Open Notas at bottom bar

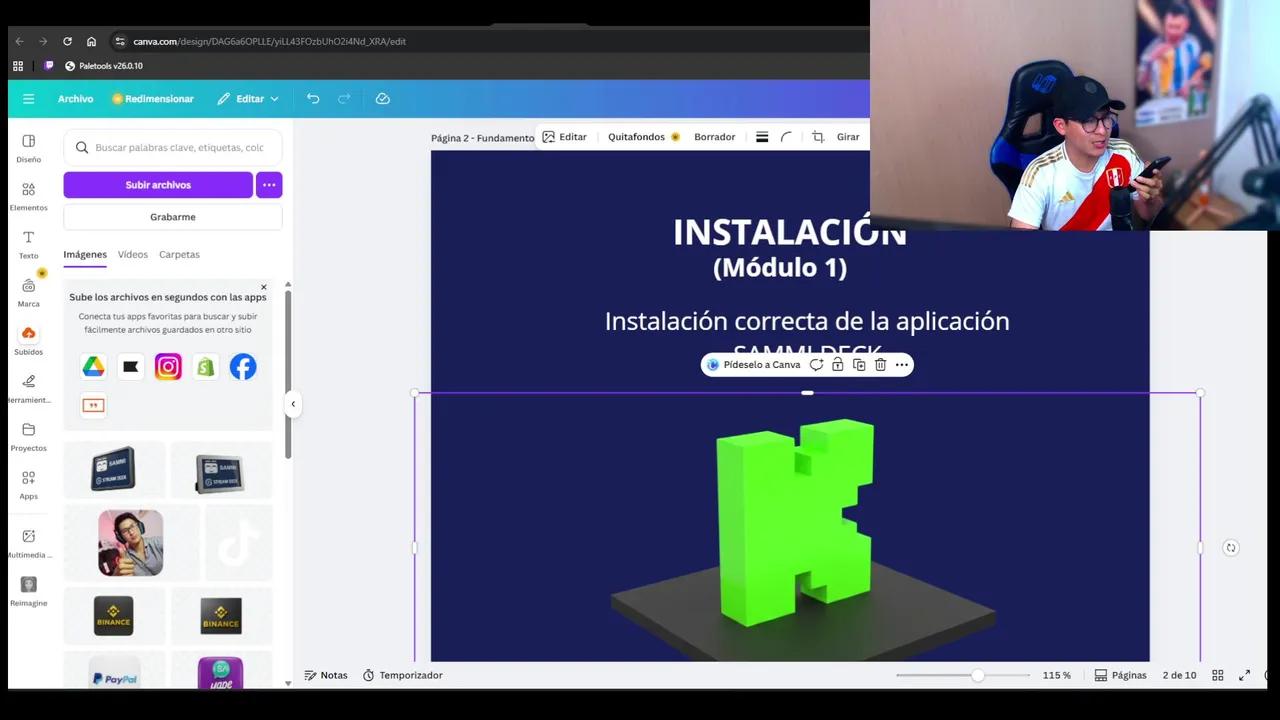point(326,675)
